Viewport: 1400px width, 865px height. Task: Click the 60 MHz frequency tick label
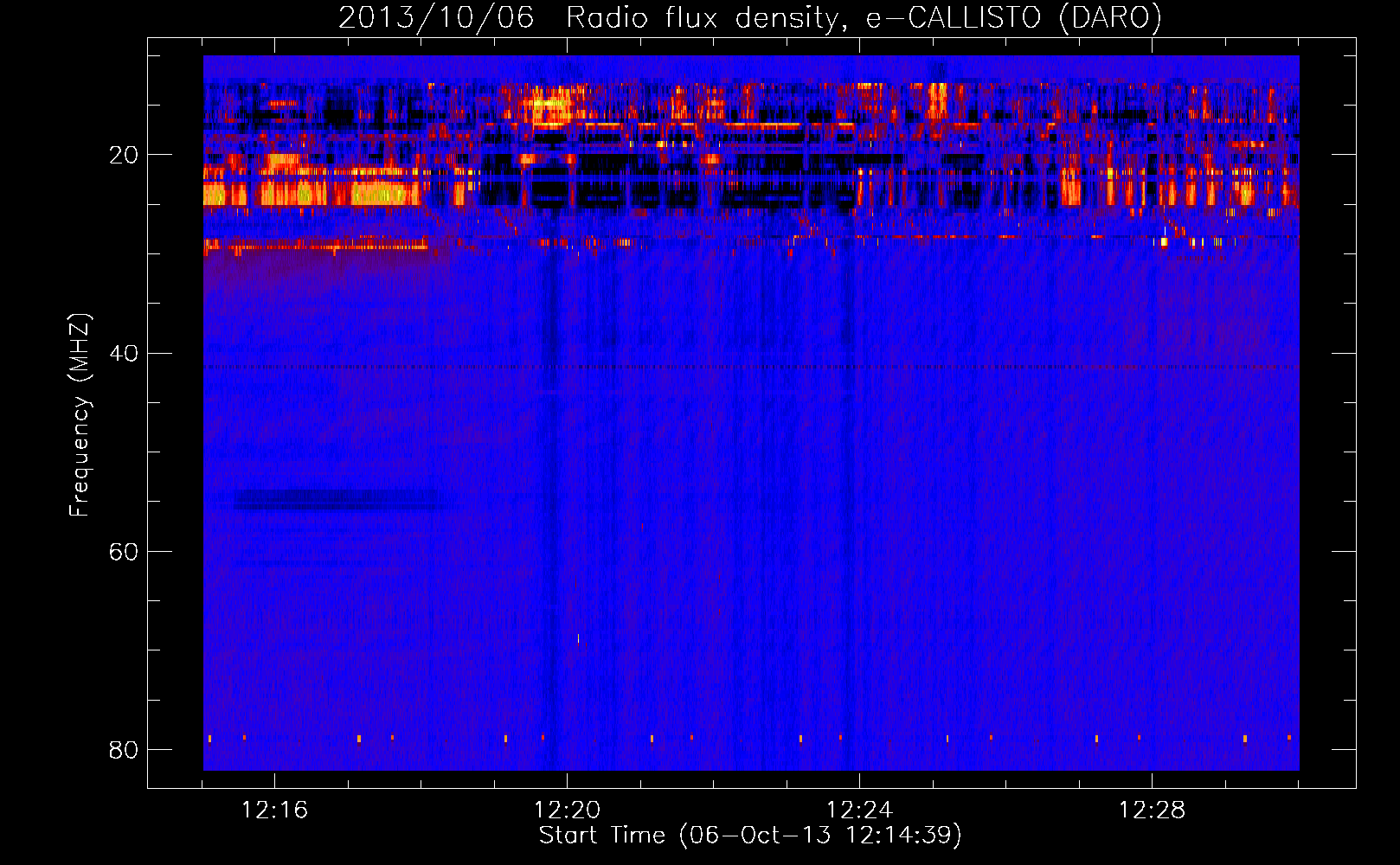124,552
